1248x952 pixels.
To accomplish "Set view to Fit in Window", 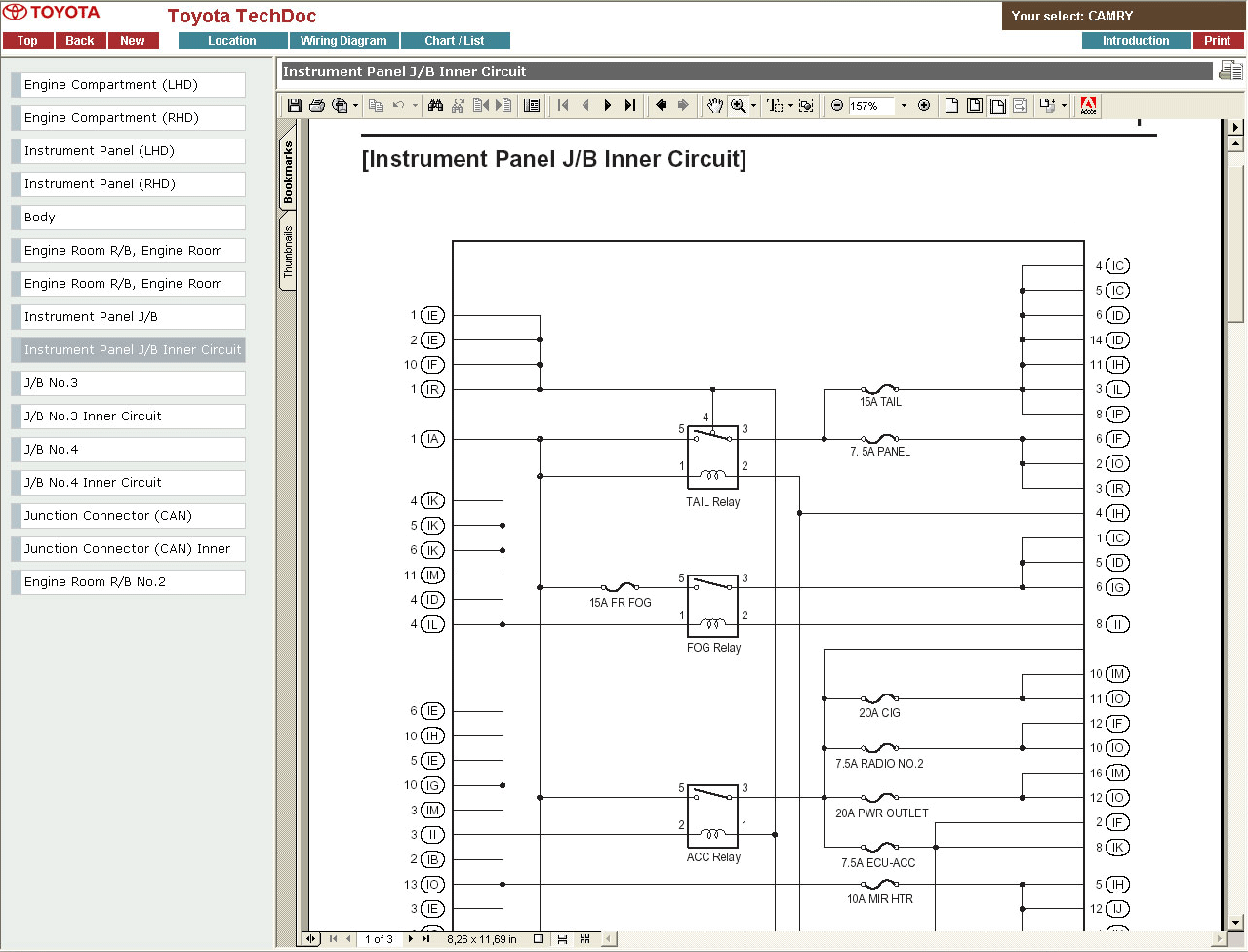I will pyautogui.click(x=975, y=105).
